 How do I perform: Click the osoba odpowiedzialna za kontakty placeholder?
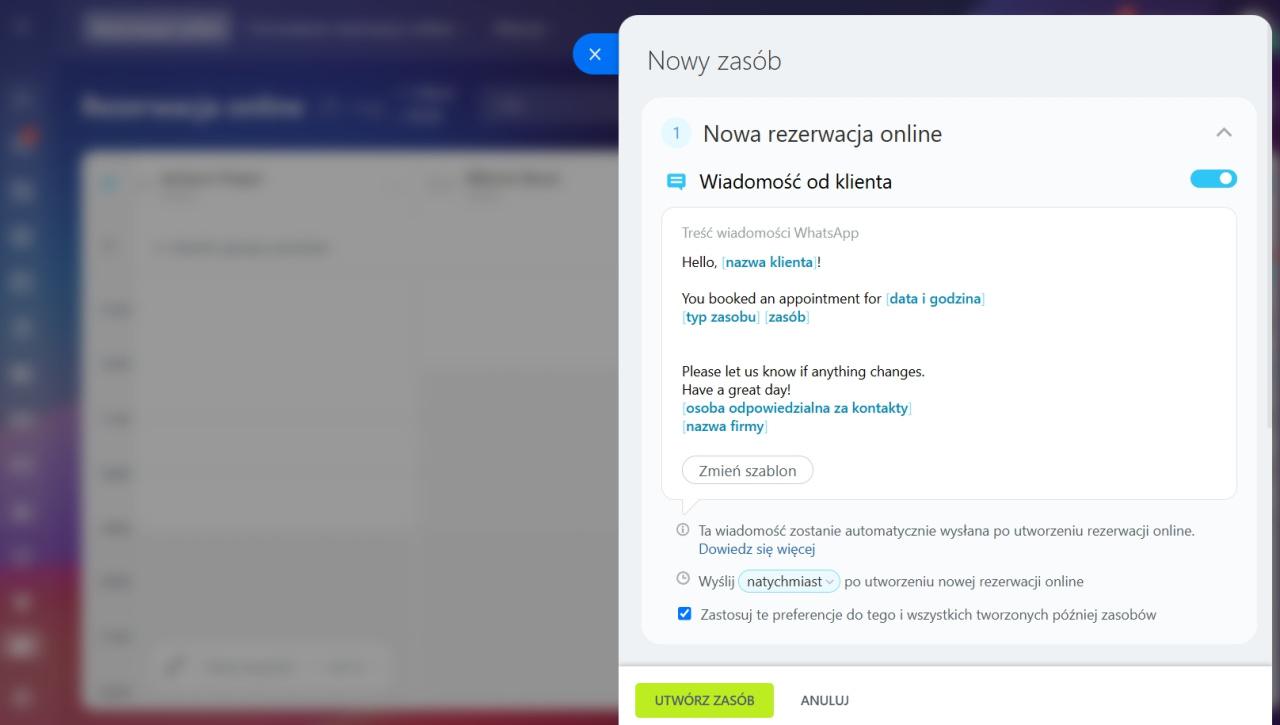(797, 408)
